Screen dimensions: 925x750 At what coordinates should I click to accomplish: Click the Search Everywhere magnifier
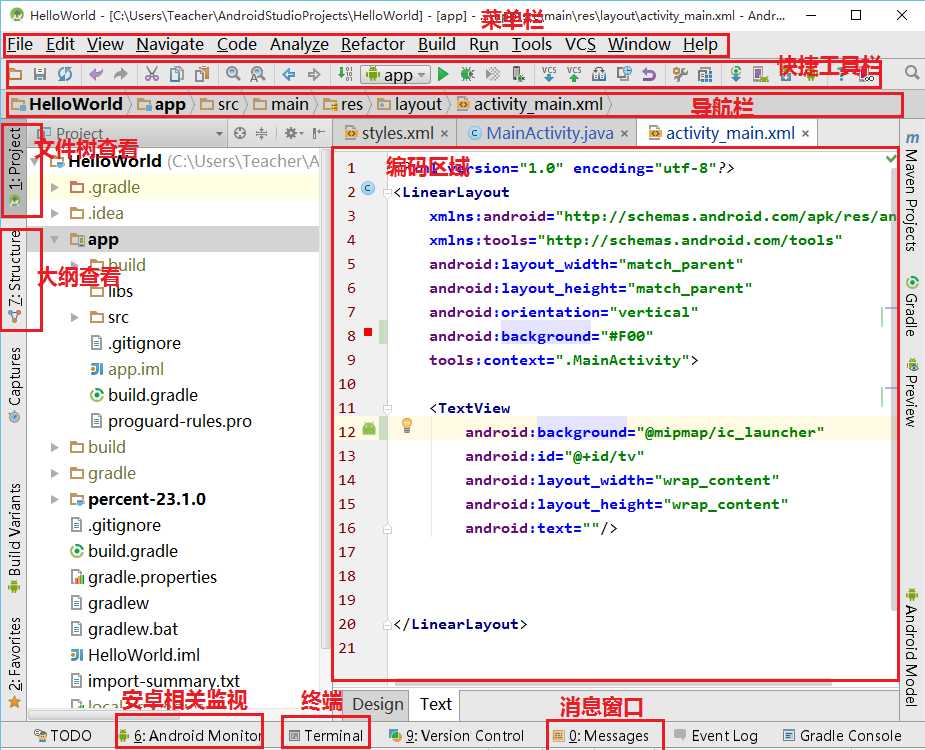pyautogui.click(x=912, y=73)
